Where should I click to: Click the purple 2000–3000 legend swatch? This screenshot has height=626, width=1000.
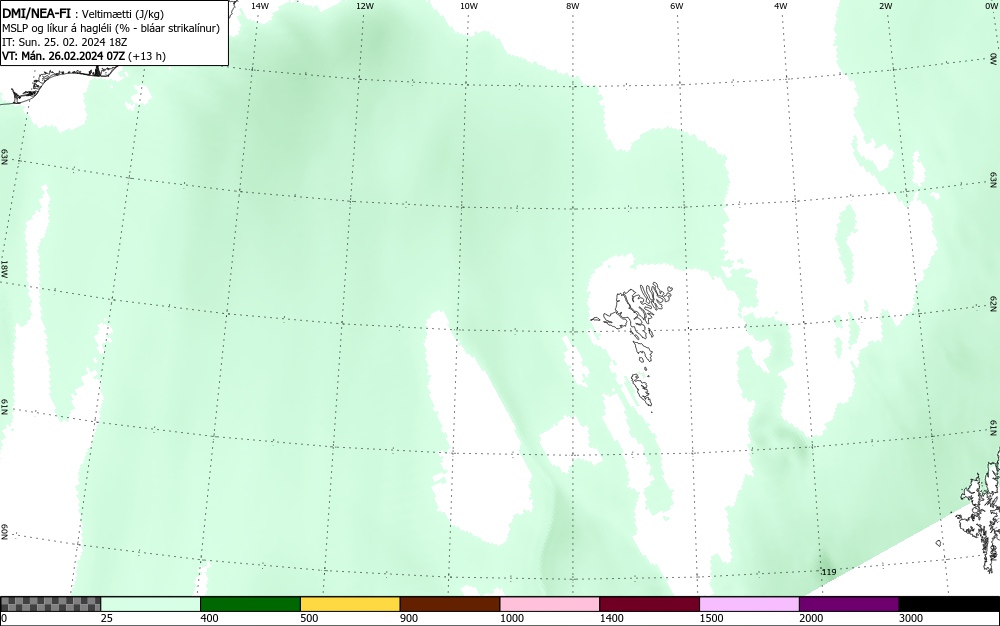tap(849, 604)
